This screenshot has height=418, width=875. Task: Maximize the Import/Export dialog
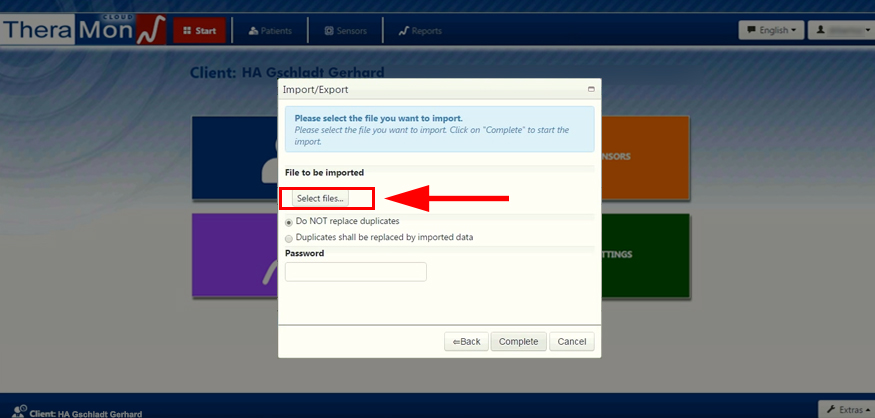click(x=591, y=89)
